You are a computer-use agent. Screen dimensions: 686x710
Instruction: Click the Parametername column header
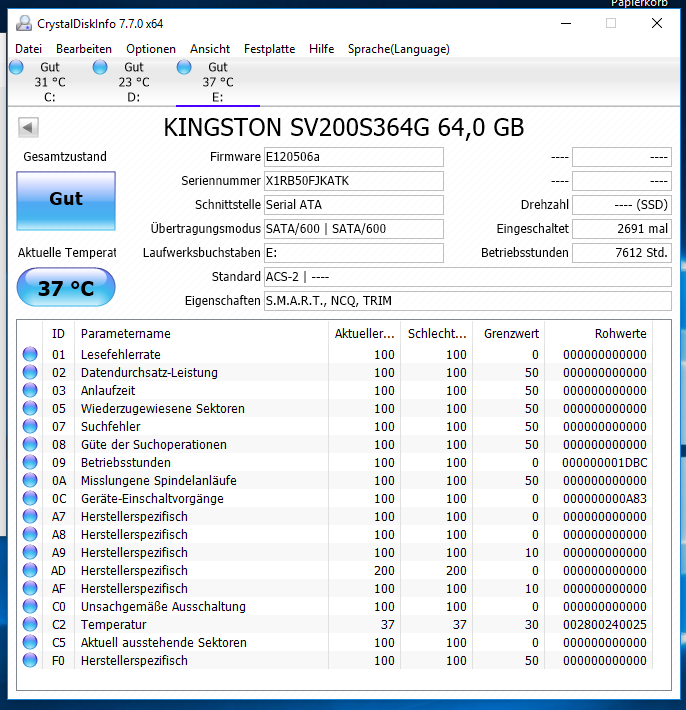(201, 334)
